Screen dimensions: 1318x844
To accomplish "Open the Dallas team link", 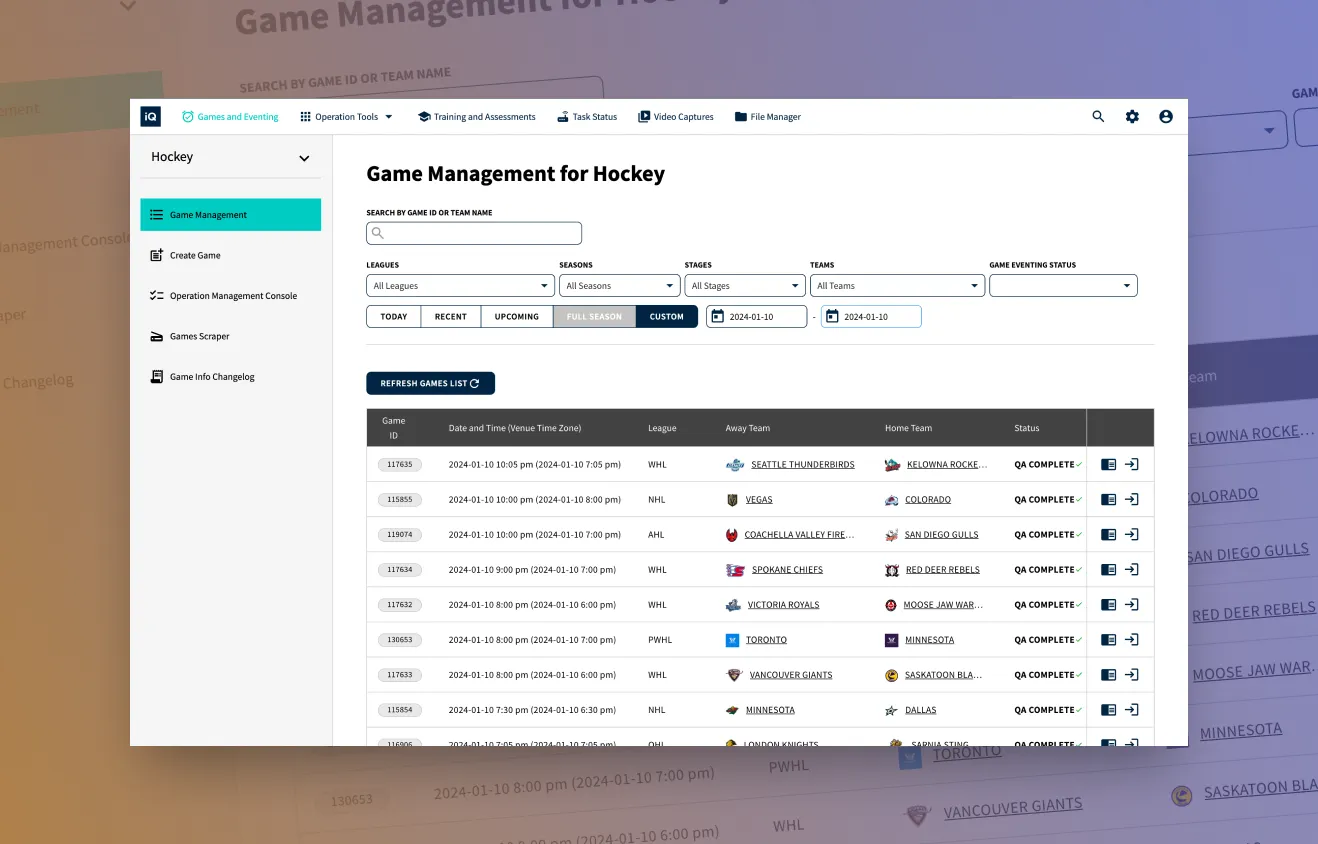I will 921,710.
